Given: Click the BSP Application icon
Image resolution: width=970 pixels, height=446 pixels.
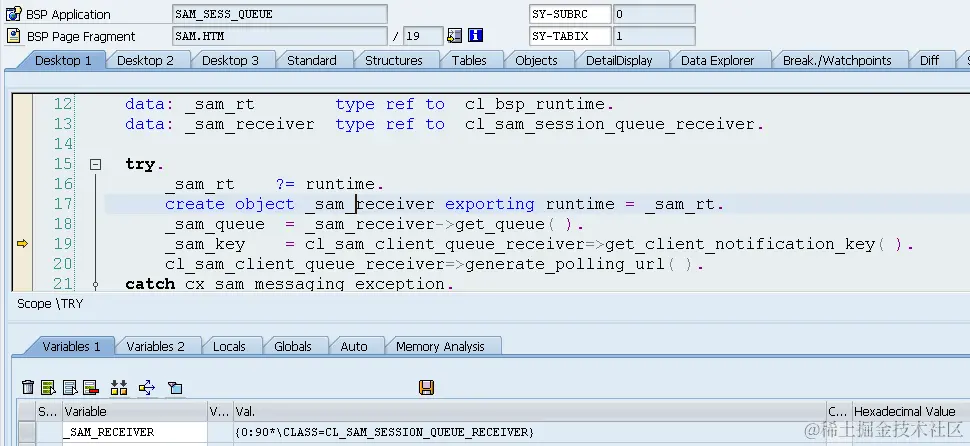Looking at the screenshot, I should coord(14,14).
